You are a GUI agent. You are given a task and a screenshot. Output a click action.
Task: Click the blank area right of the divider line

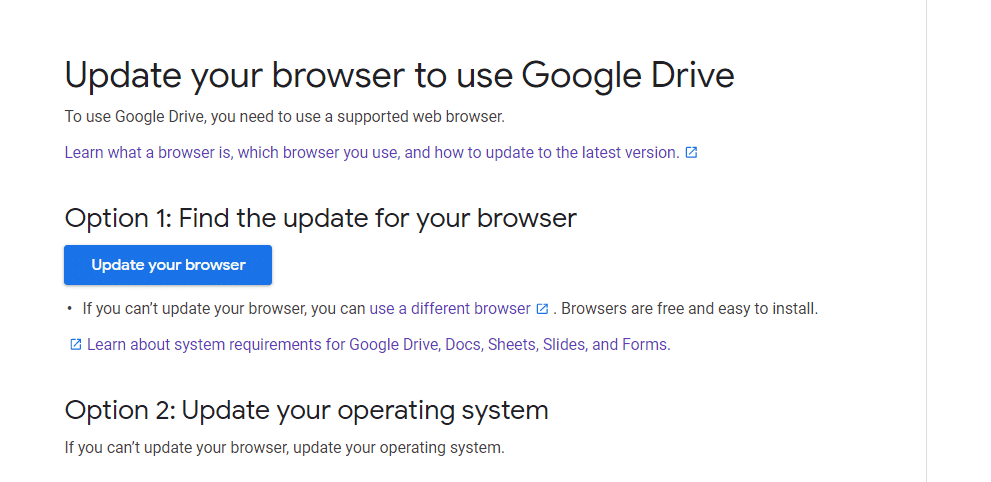point(959,241)
